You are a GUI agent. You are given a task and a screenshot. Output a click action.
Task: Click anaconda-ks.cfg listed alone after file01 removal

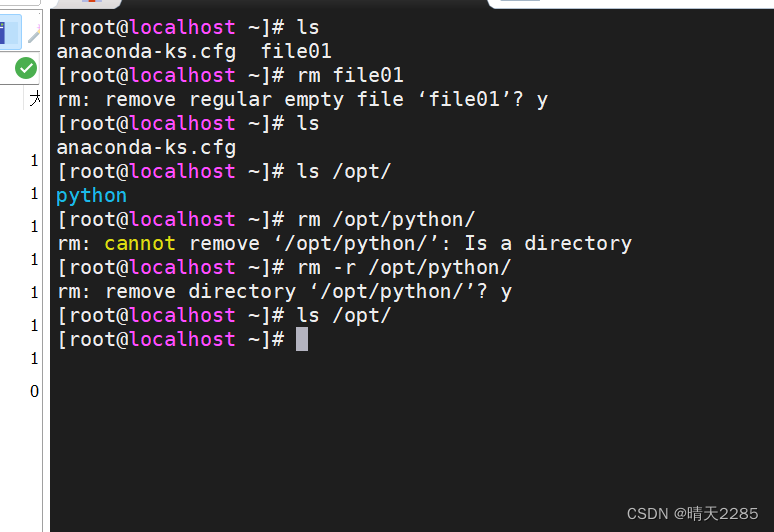click(146, 148)
